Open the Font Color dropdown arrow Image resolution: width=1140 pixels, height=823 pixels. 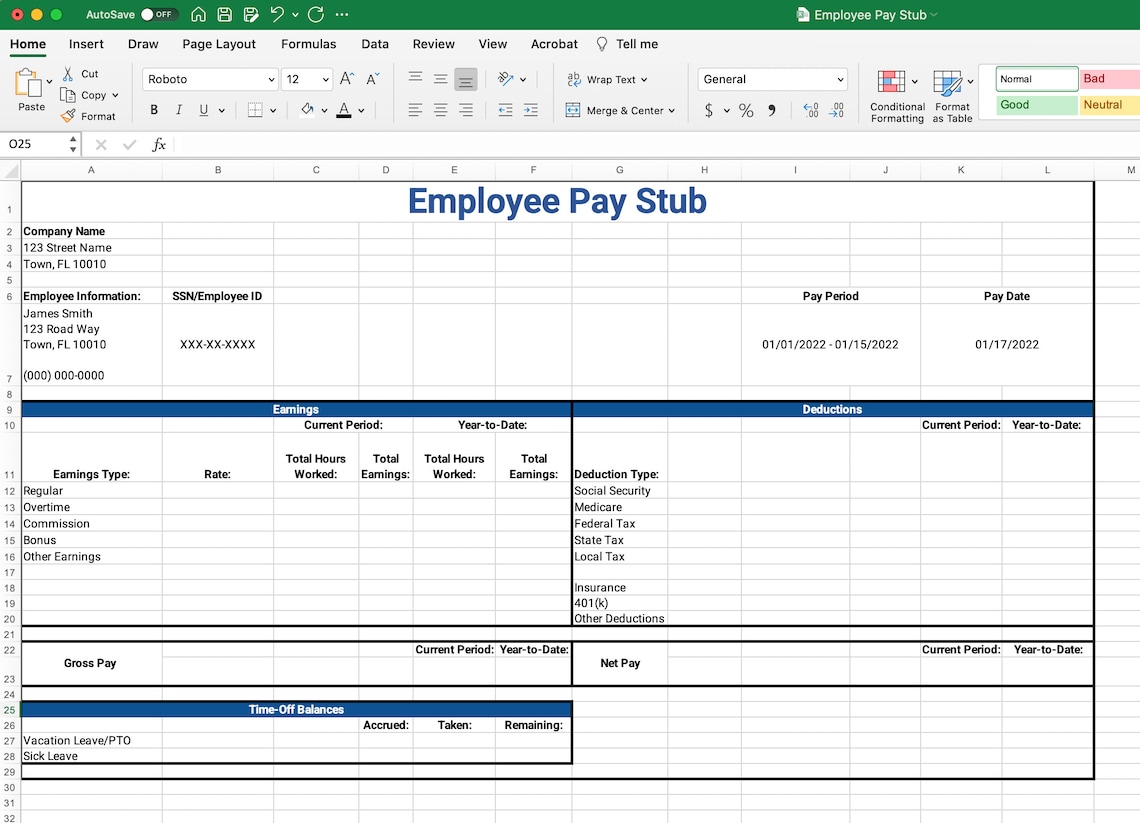click(361, 111)
